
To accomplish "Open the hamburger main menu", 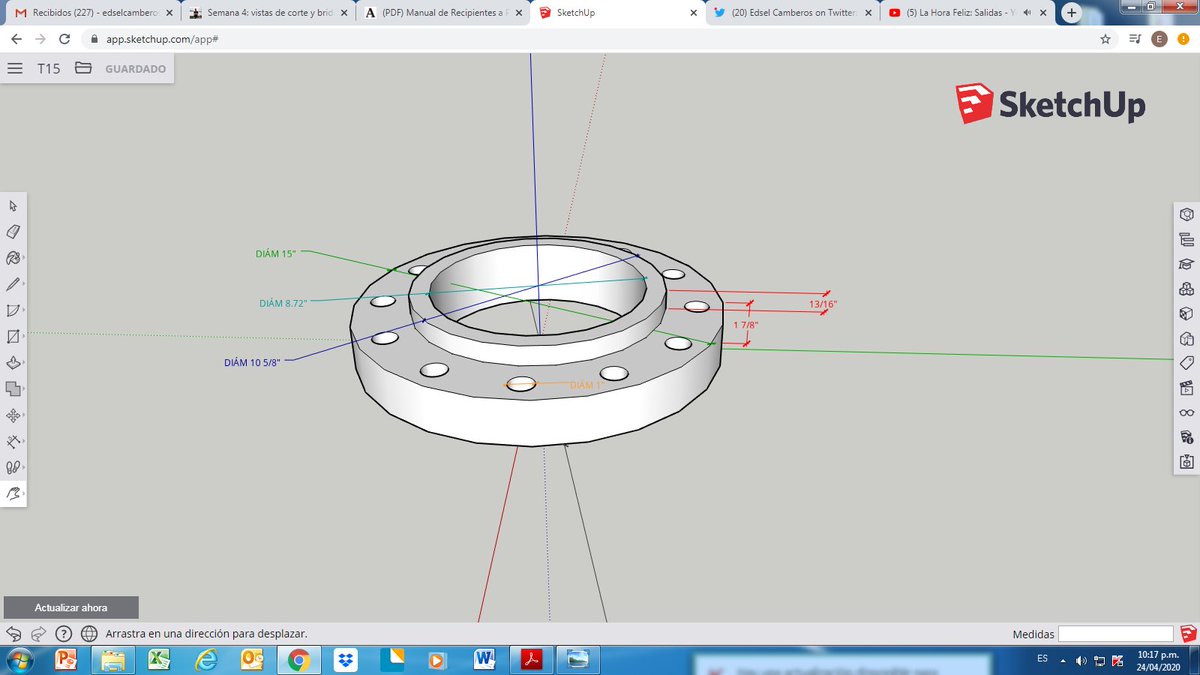I will point(15,69).
